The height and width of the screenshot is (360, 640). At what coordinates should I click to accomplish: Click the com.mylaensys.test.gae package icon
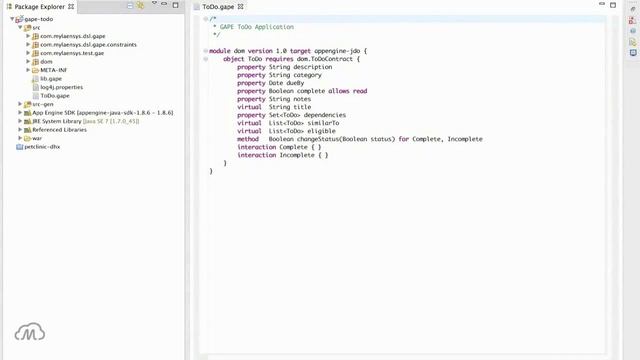point(36,53)
